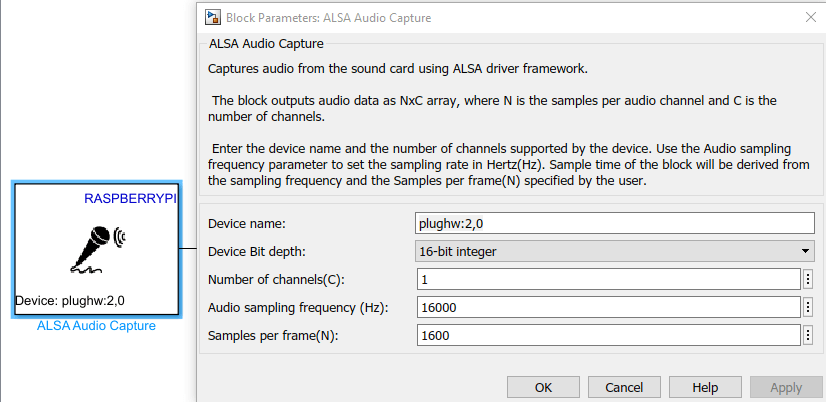Image resolution: width=826 pixels, height=402 pixels.
Task: Open the Device Bit depth dropdown
Action: point(614,251)
